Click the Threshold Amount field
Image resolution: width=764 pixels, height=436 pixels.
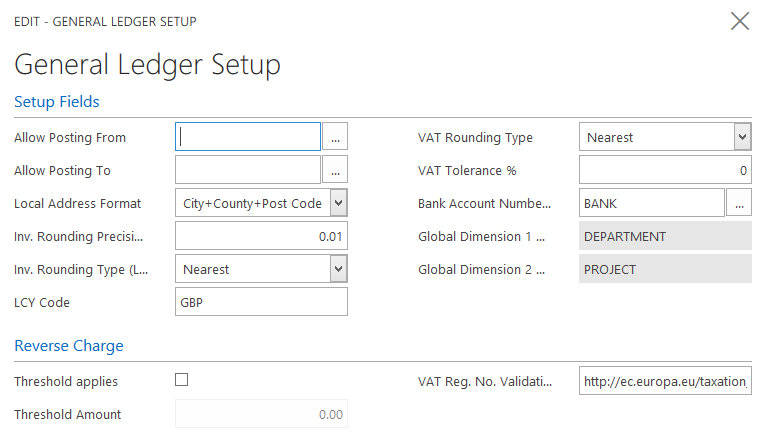pos(261,414)
